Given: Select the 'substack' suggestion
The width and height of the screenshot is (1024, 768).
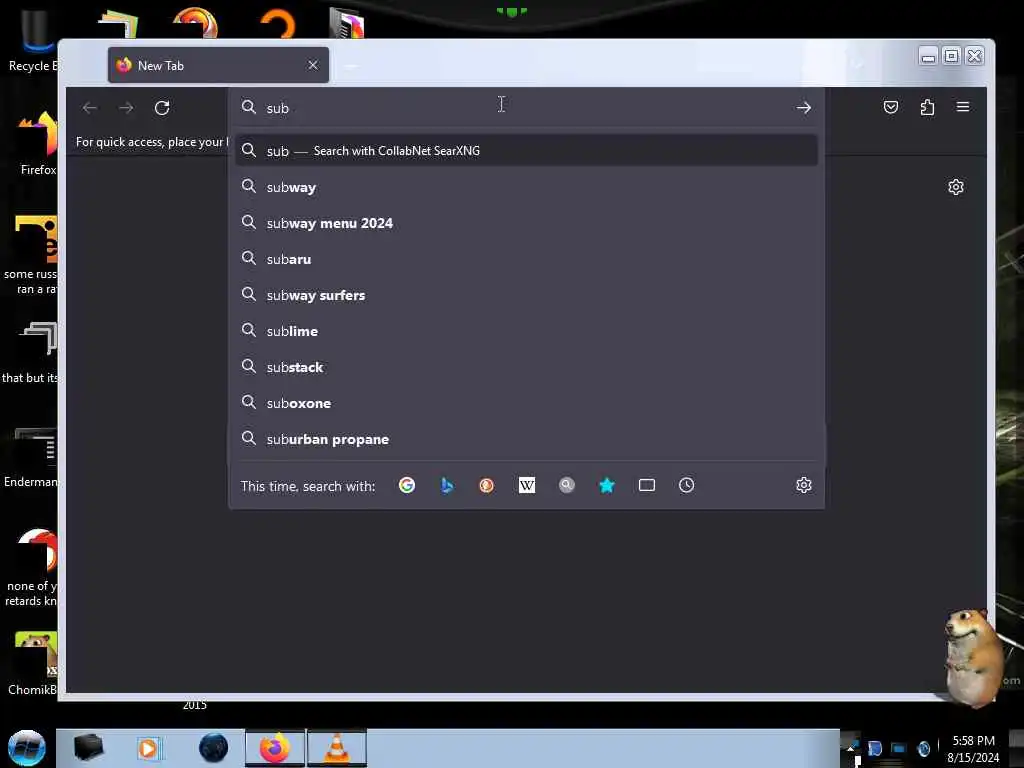Looking at the screenshot, I should coord(526,368).
